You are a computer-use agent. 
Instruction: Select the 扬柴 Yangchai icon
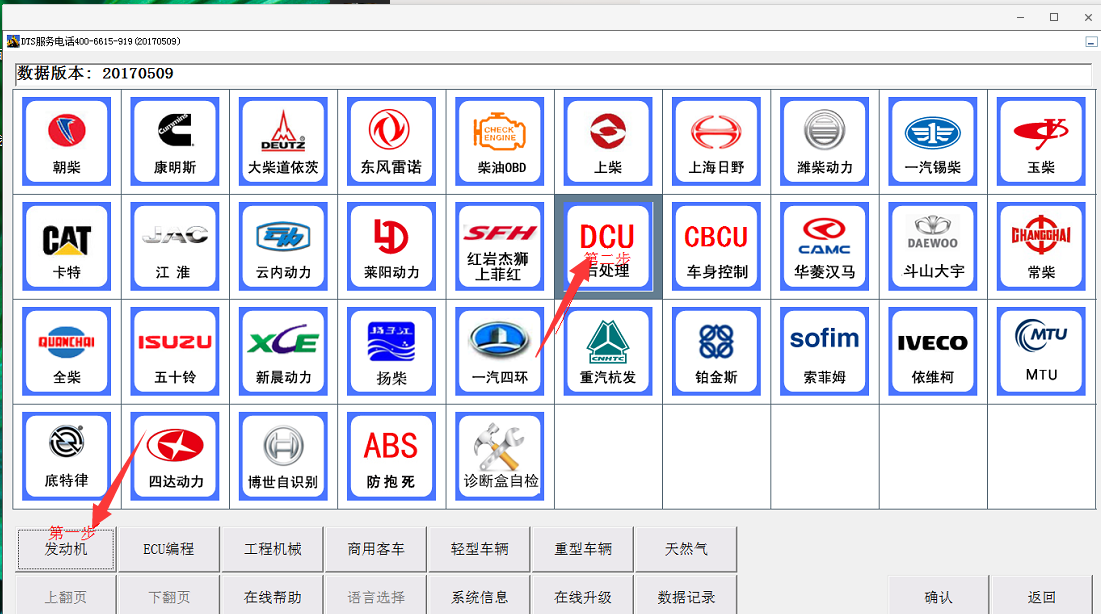coord(391,351)
